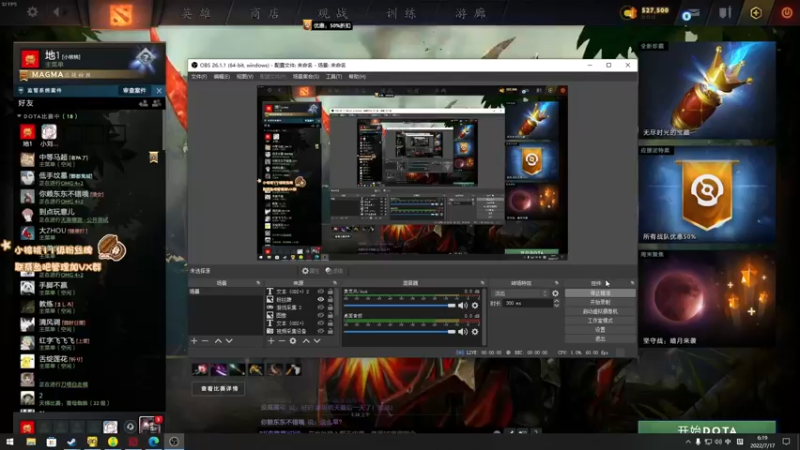Move scene up in OBS
This screenshot has width=800, height=450.
pos(218,341)
